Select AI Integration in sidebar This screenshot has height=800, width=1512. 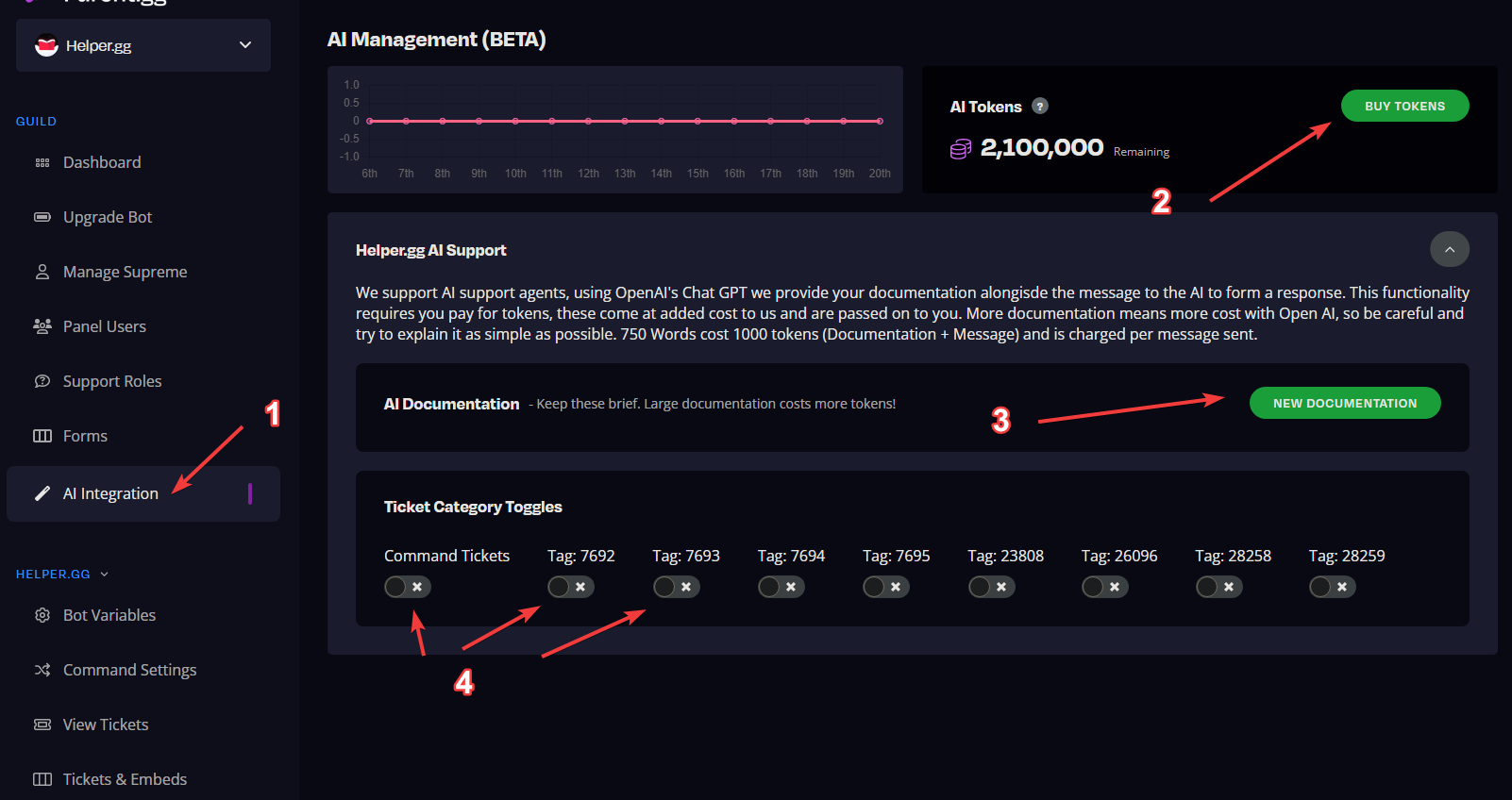pyautogui.click(x=143, y=493)
